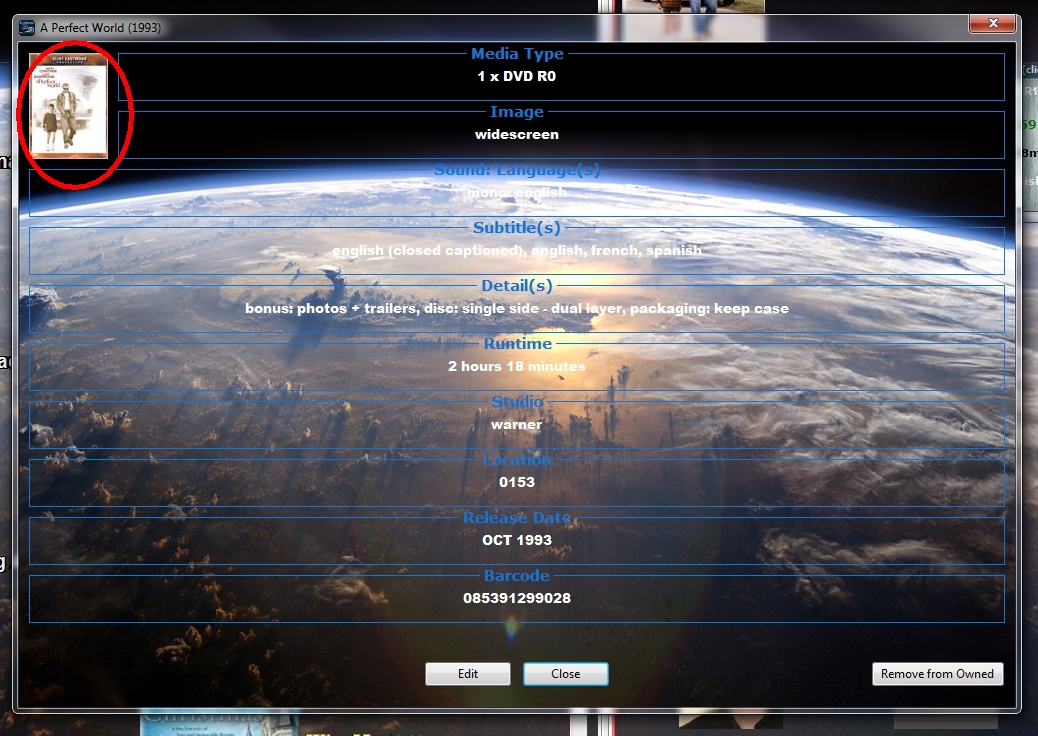Click the Edit button

(467, 674)
